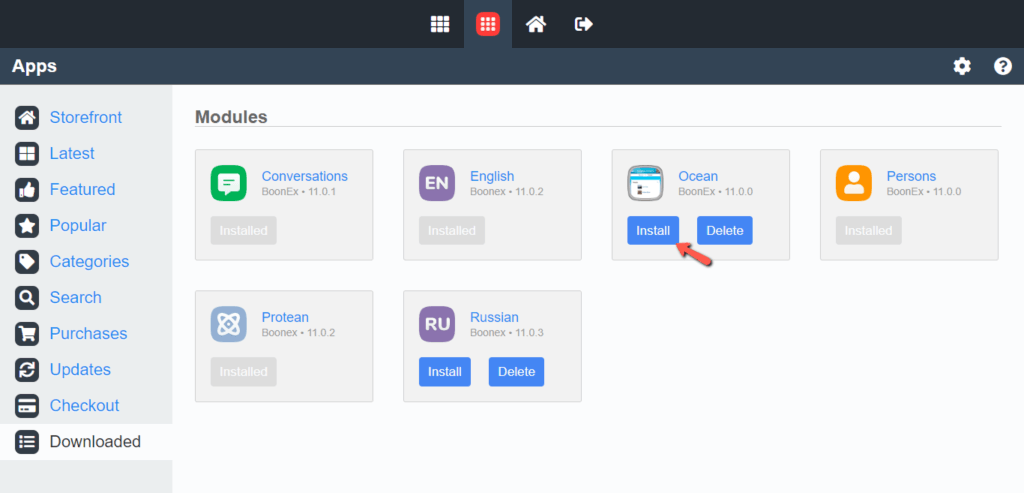
Task: Install the Russian module
Action: tap(445, 372)
